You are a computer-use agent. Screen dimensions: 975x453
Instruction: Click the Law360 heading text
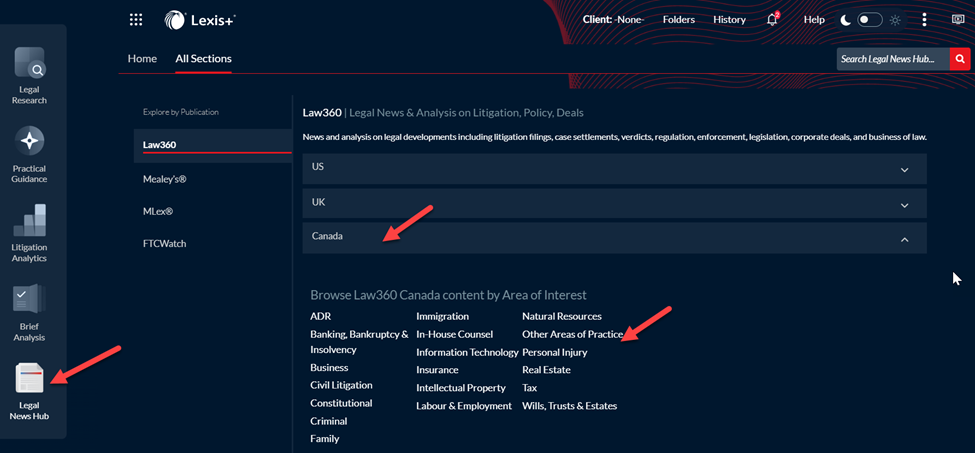coord(322,113)
